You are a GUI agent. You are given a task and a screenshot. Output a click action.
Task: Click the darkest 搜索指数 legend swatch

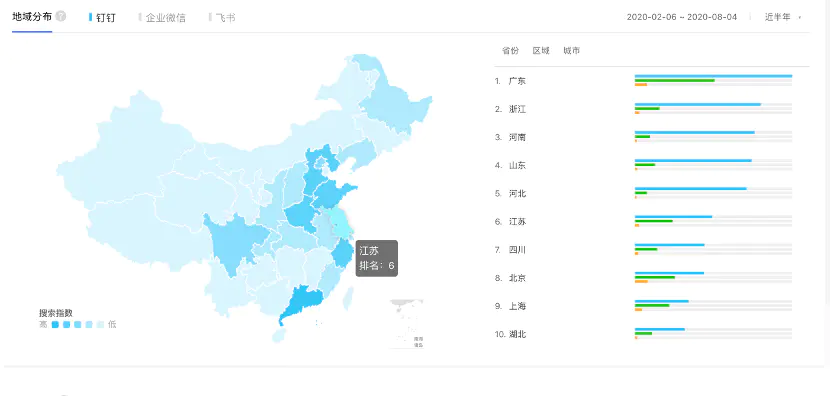coord(55,325)
